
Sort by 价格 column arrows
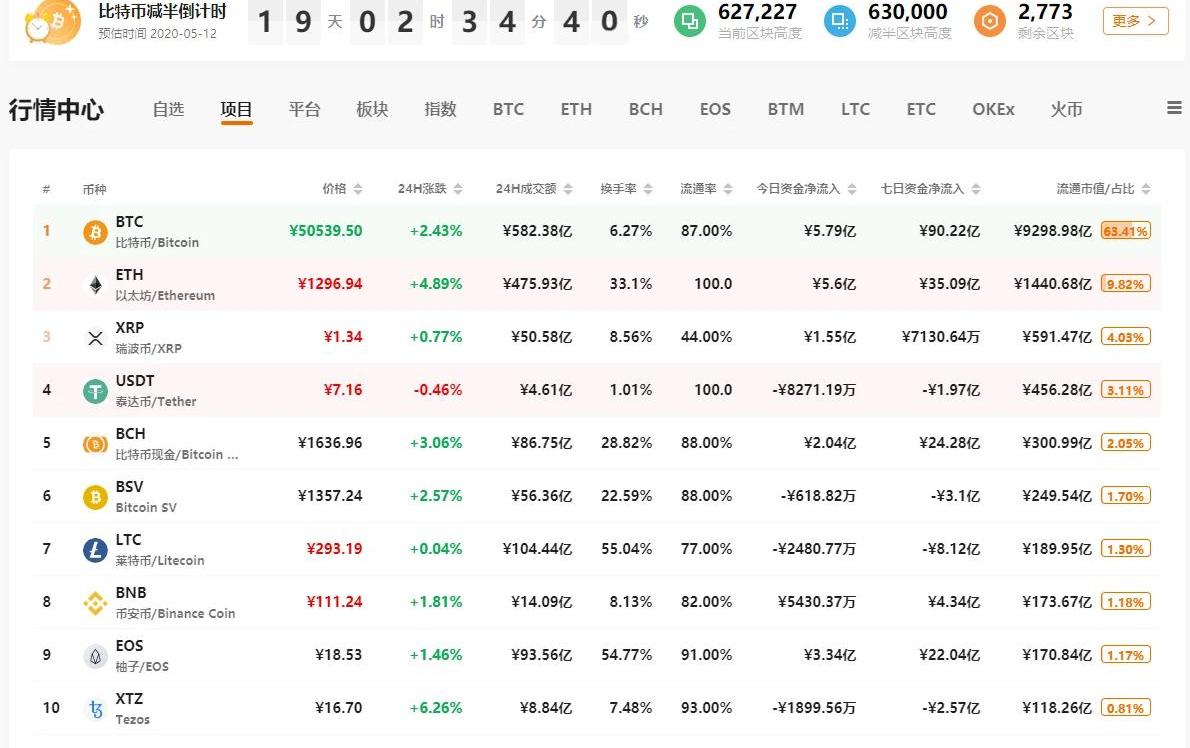[358, 189]
